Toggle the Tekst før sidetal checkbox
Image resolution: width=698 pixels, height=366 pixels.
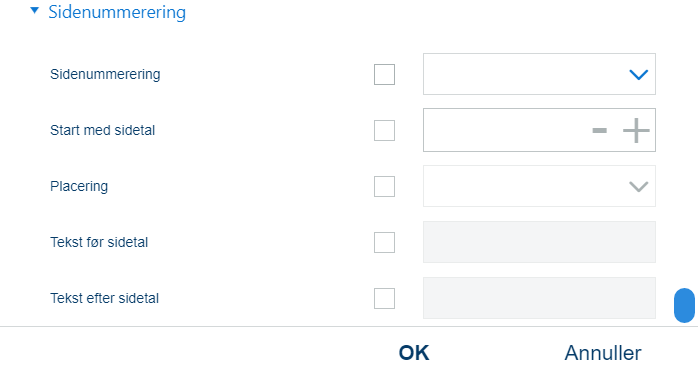(x=384, y=242)
